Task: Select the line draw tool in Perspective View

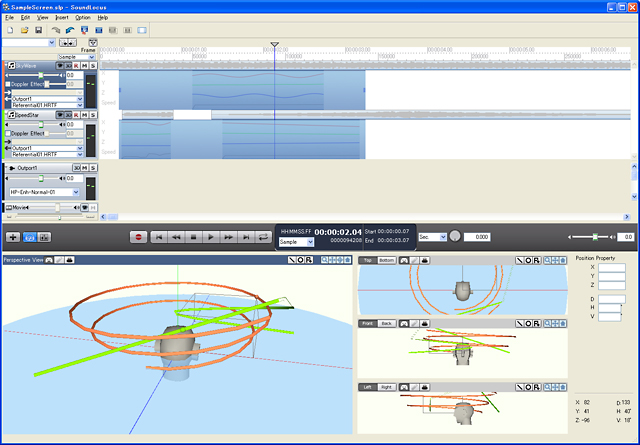Action: [292, 260]
